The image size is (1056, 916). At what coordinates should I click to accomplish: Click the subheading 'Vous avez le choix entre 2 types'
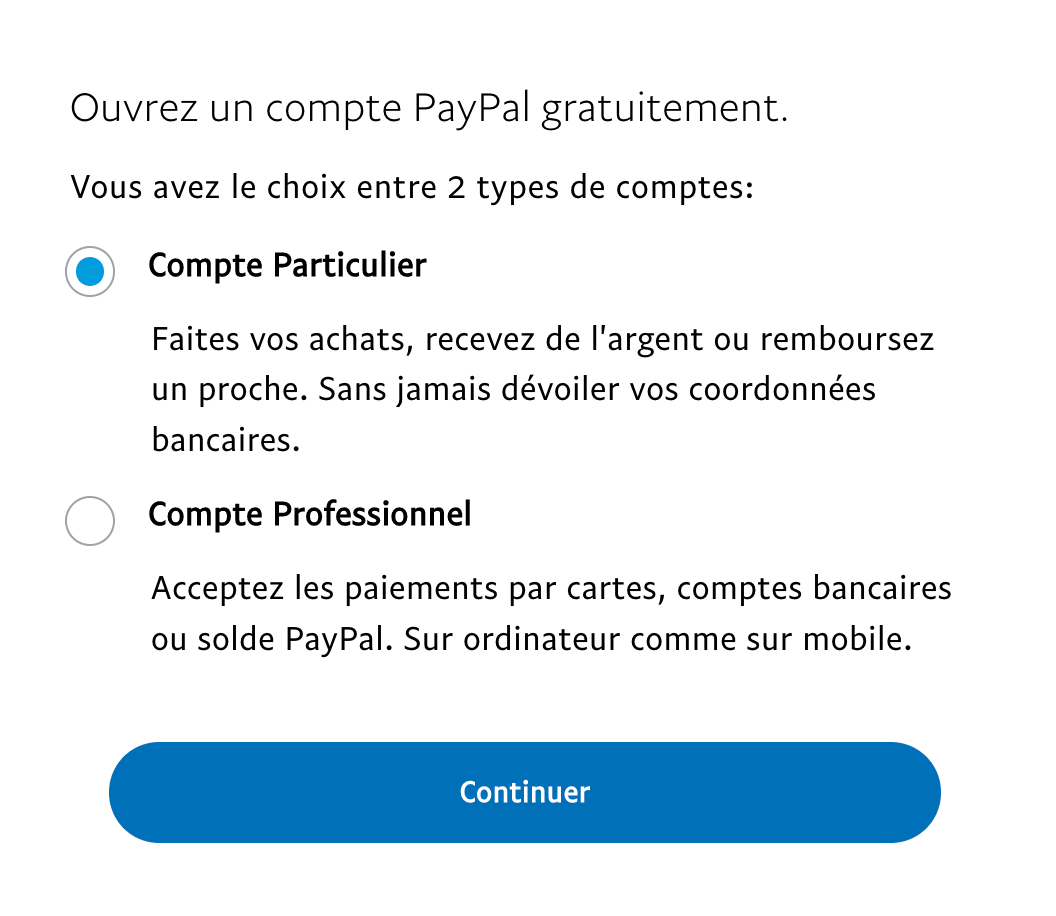pyautogui.click(x=411, y=187)
